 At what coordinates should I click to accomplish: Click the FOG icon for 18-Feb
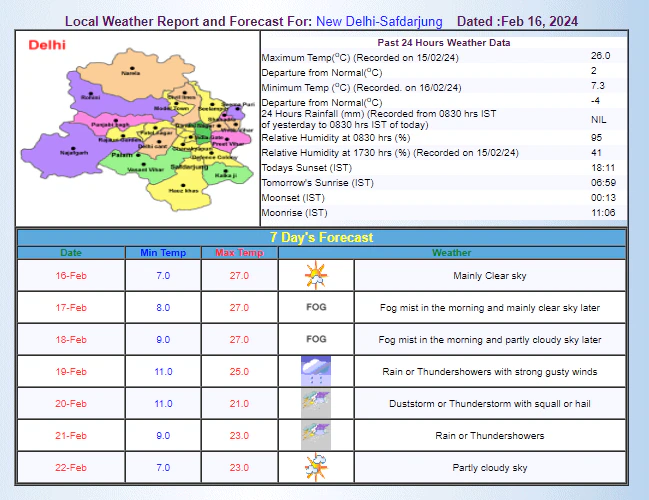coord(316,339)
